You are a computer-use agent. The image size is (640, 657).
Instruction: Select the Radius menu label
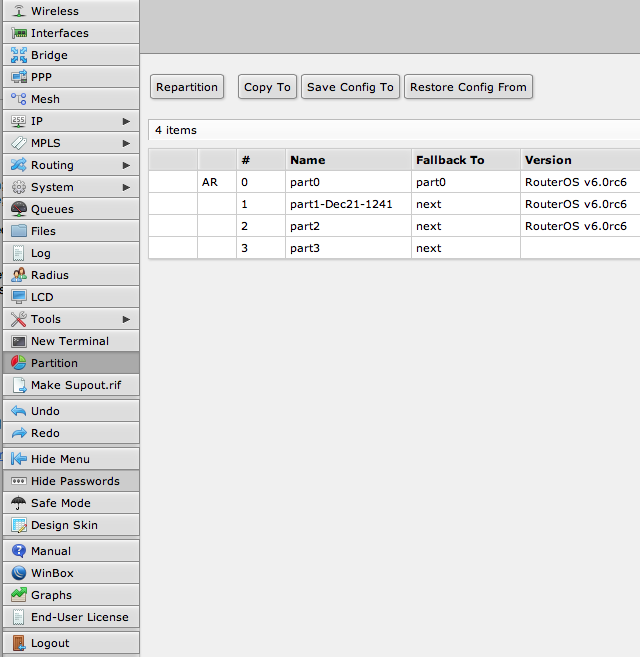point(50,275)
